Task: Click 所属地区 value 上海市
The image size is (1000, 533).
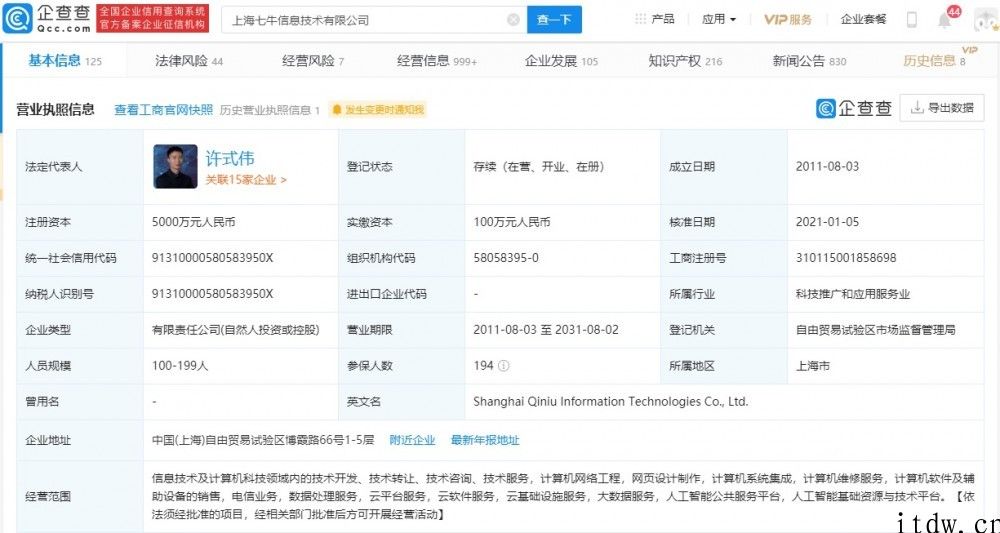Action: (812, 366)
